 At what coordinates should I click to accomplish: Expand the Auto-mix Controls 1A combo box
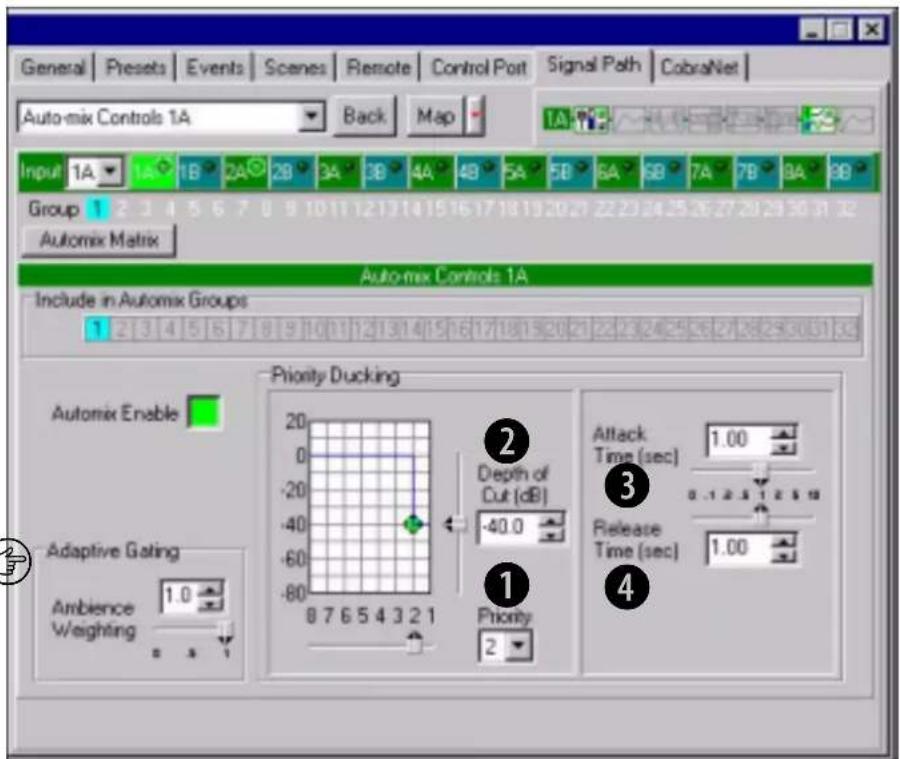[x=311, y=117]
